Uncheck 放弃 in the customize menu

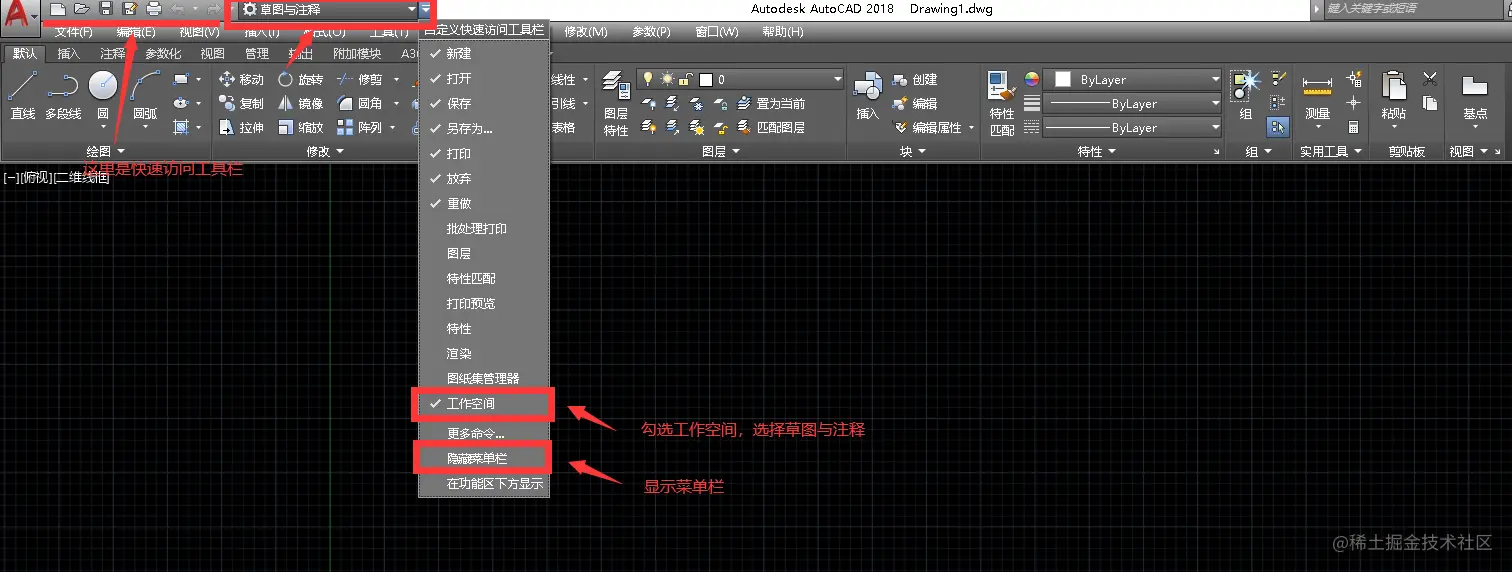(484, 178)
